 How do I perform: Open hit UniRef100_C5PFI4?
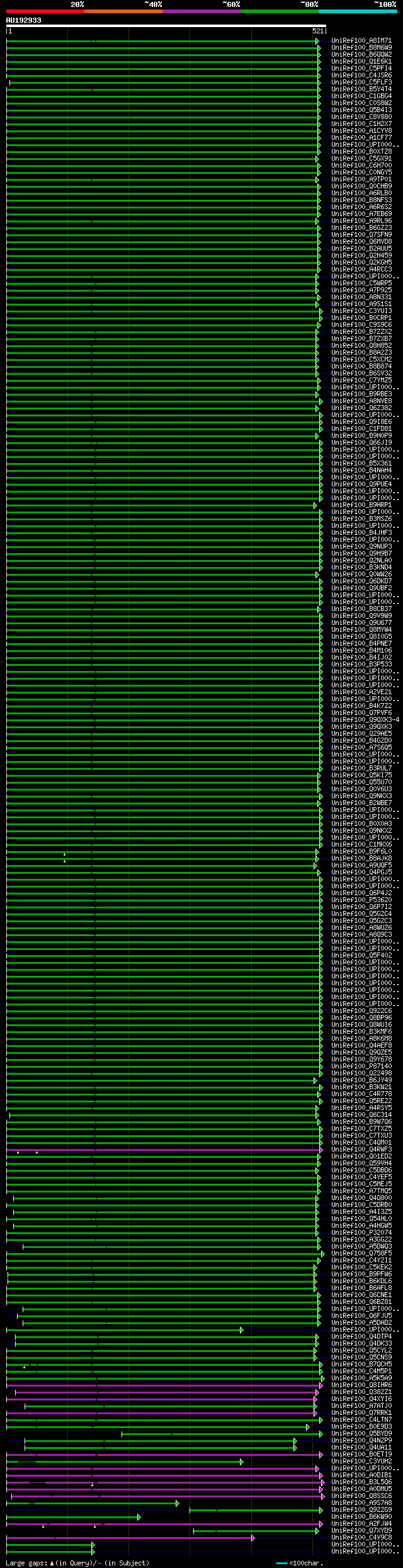click(x=361, y=69)
